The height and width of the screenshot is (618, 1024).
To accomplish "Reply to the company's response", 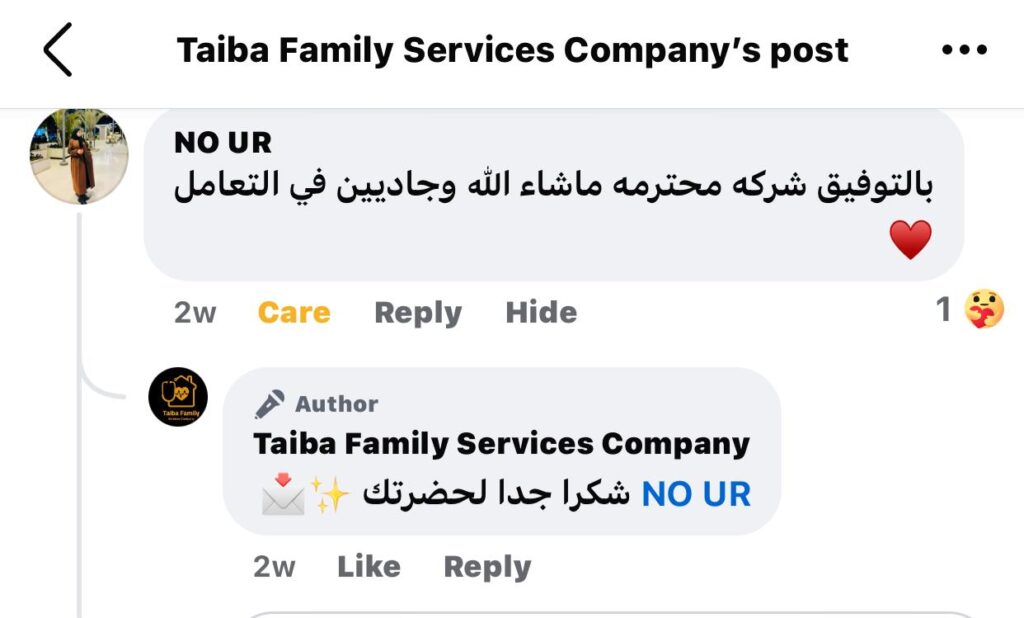I will point(487,565).
